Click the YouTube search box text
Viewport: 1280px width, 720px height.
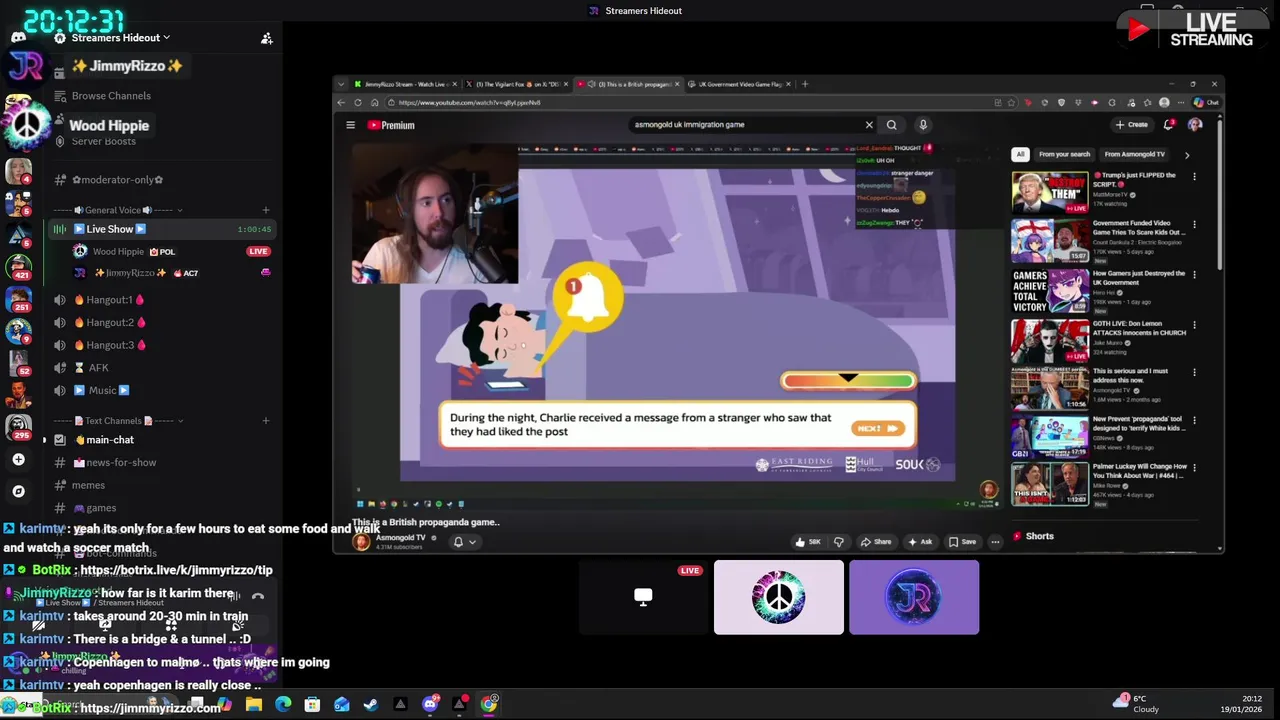[x=688, y=125]
